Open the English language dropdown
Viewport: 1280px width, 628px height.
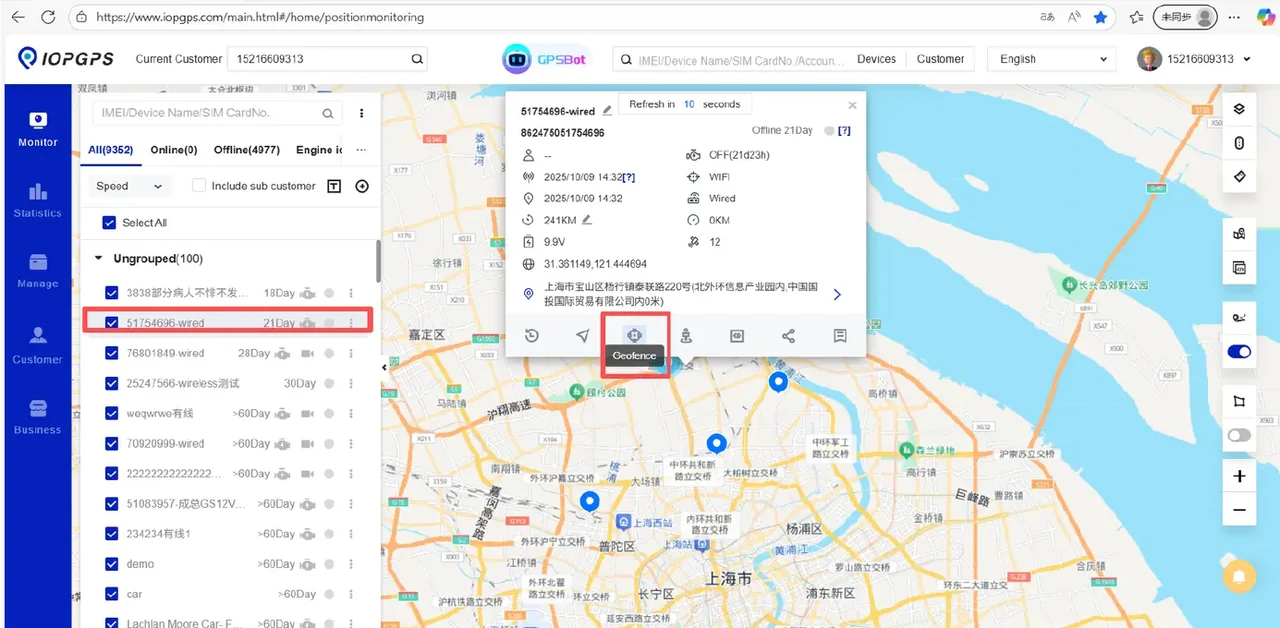(1051, 59)
